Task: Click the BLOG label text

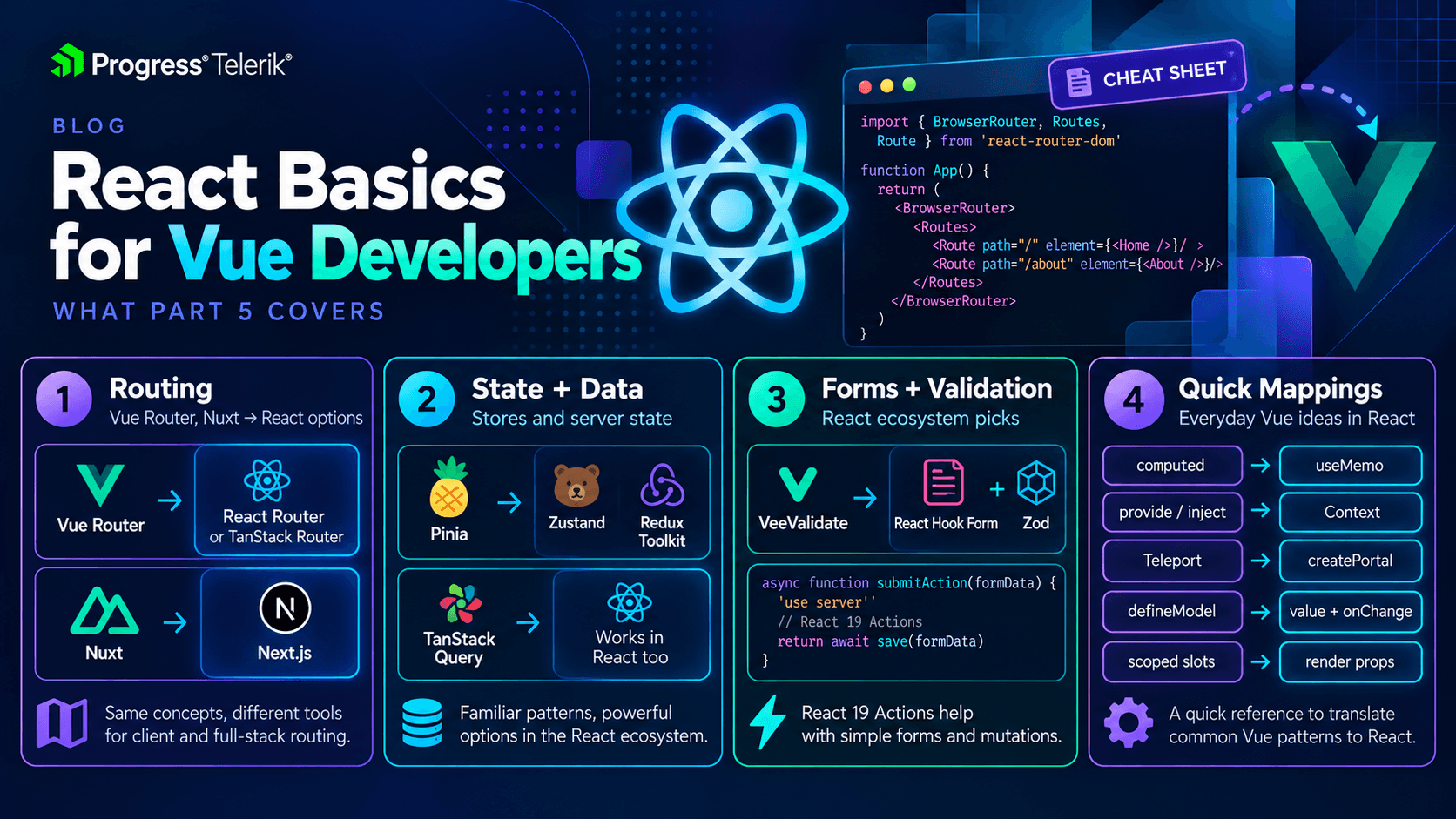Action: [89, 126]
